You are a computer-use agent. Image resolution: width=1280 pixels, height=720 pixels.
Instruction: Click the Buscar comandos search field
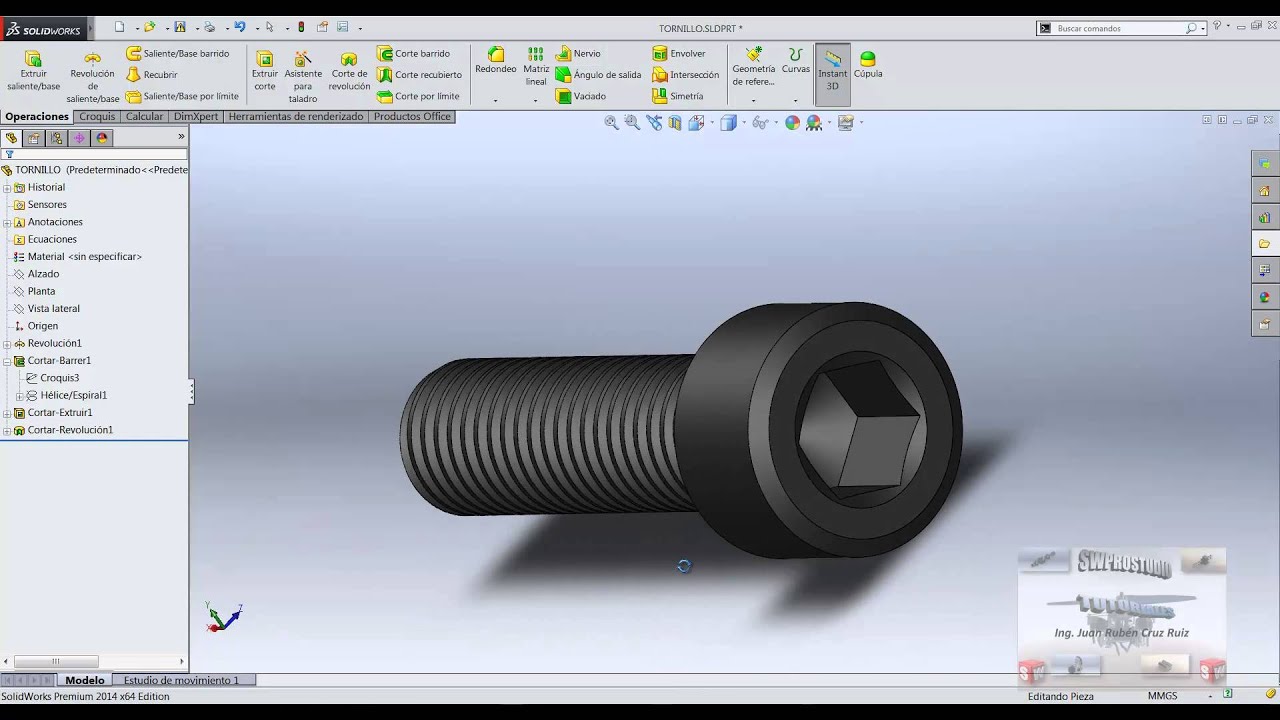(1120, 28)
